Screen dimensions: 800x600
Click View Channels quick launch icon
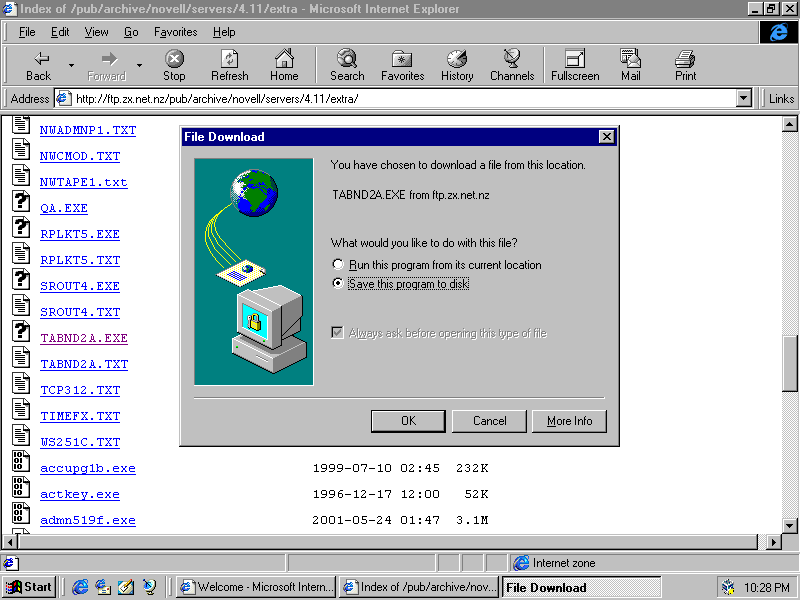[x=149, y=587]
